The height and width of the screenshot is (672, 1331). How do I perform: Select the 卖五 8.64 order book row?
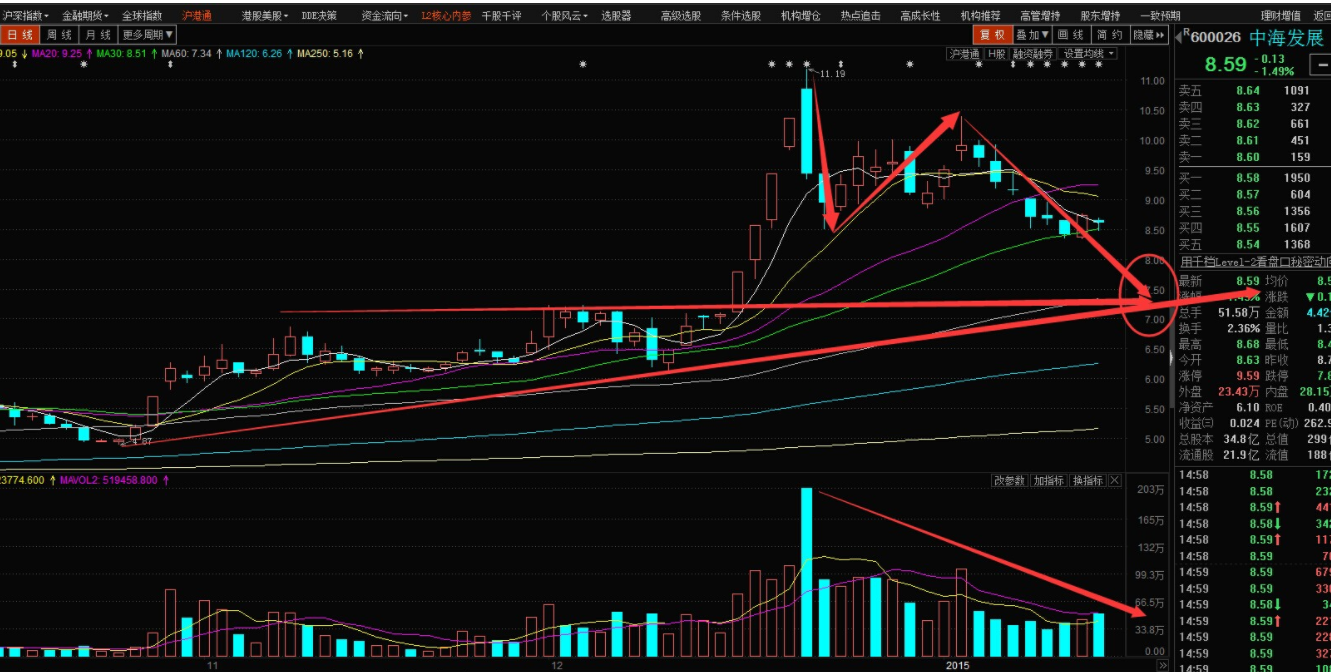pos(1254,90)
